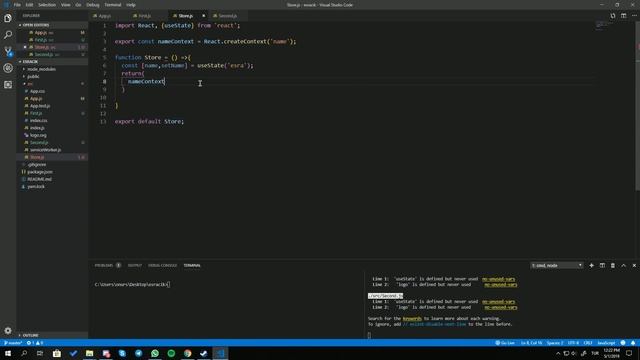Click the keywords link in terminal output
This screenshot has height=360, width=640.
(x=412, y=318)
